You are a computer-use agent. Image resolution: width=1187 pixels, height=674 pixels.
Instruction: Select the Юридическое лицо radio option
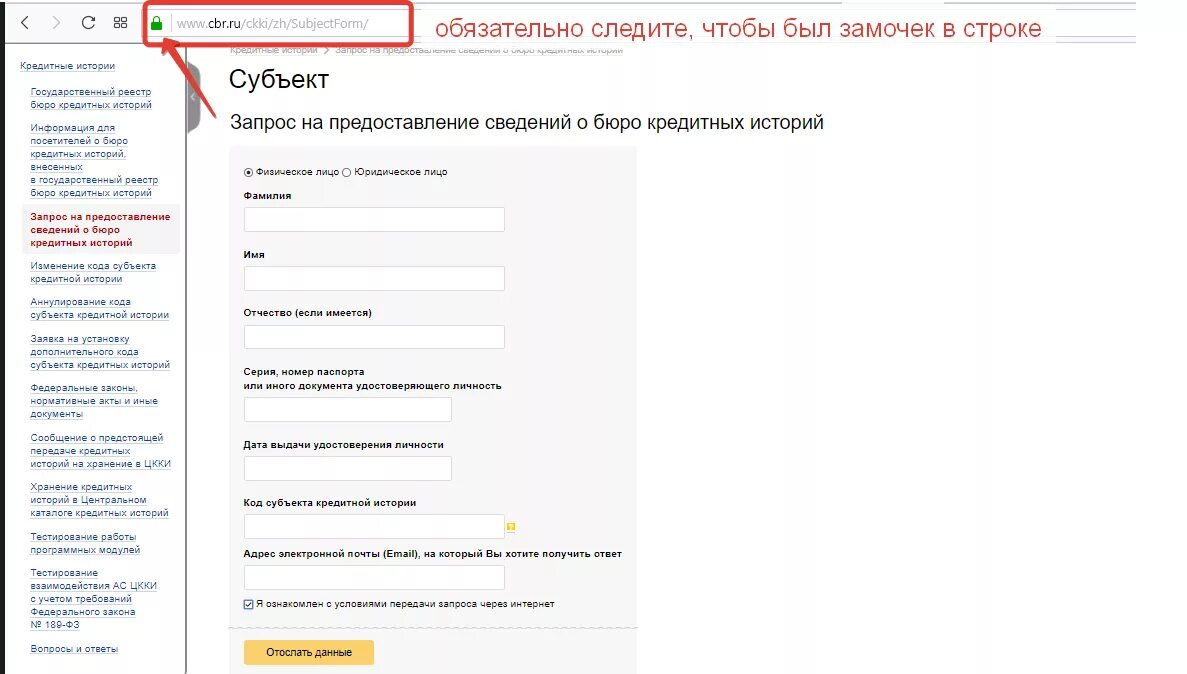(347, 173)
